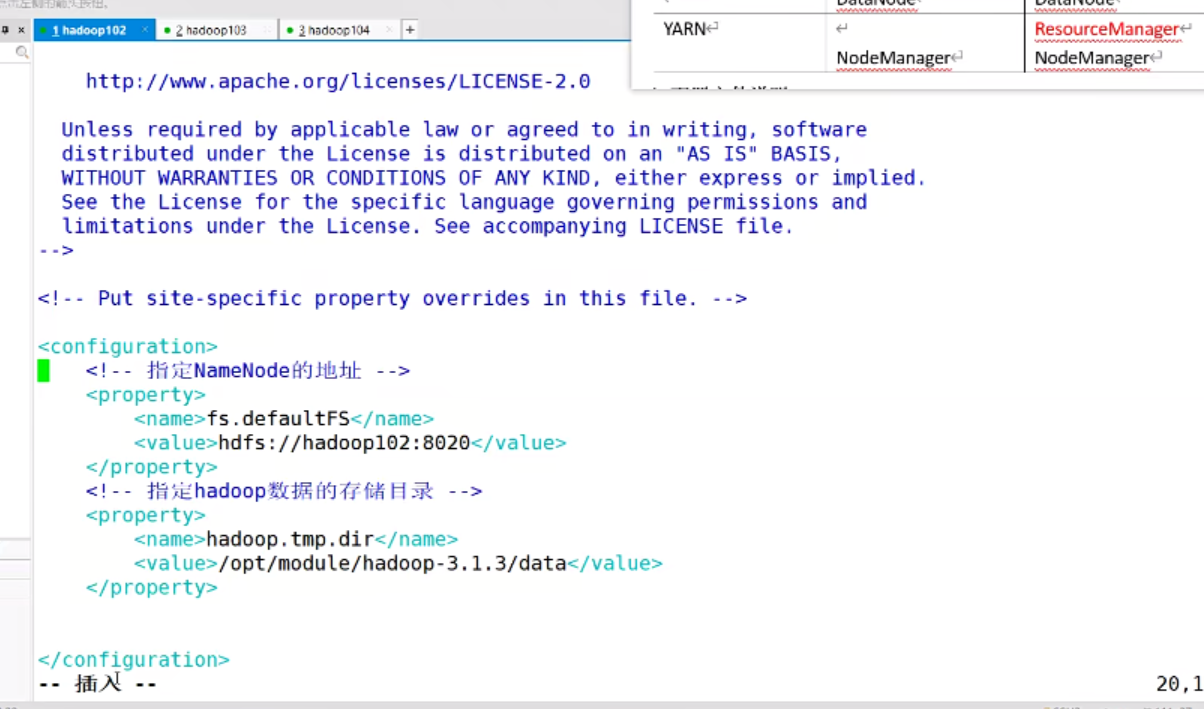Click the hadoop data storage directory comment
The height and width of the screenshot is (709, 1204).
click(x=284, y=491)
